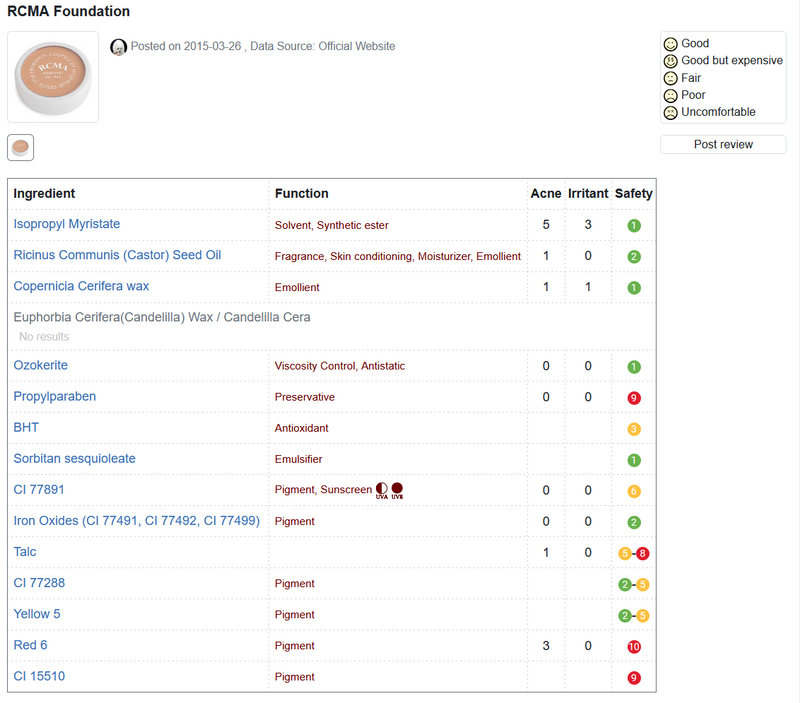
Task: Click the Antioxidant function text
Action: [302, 429]
